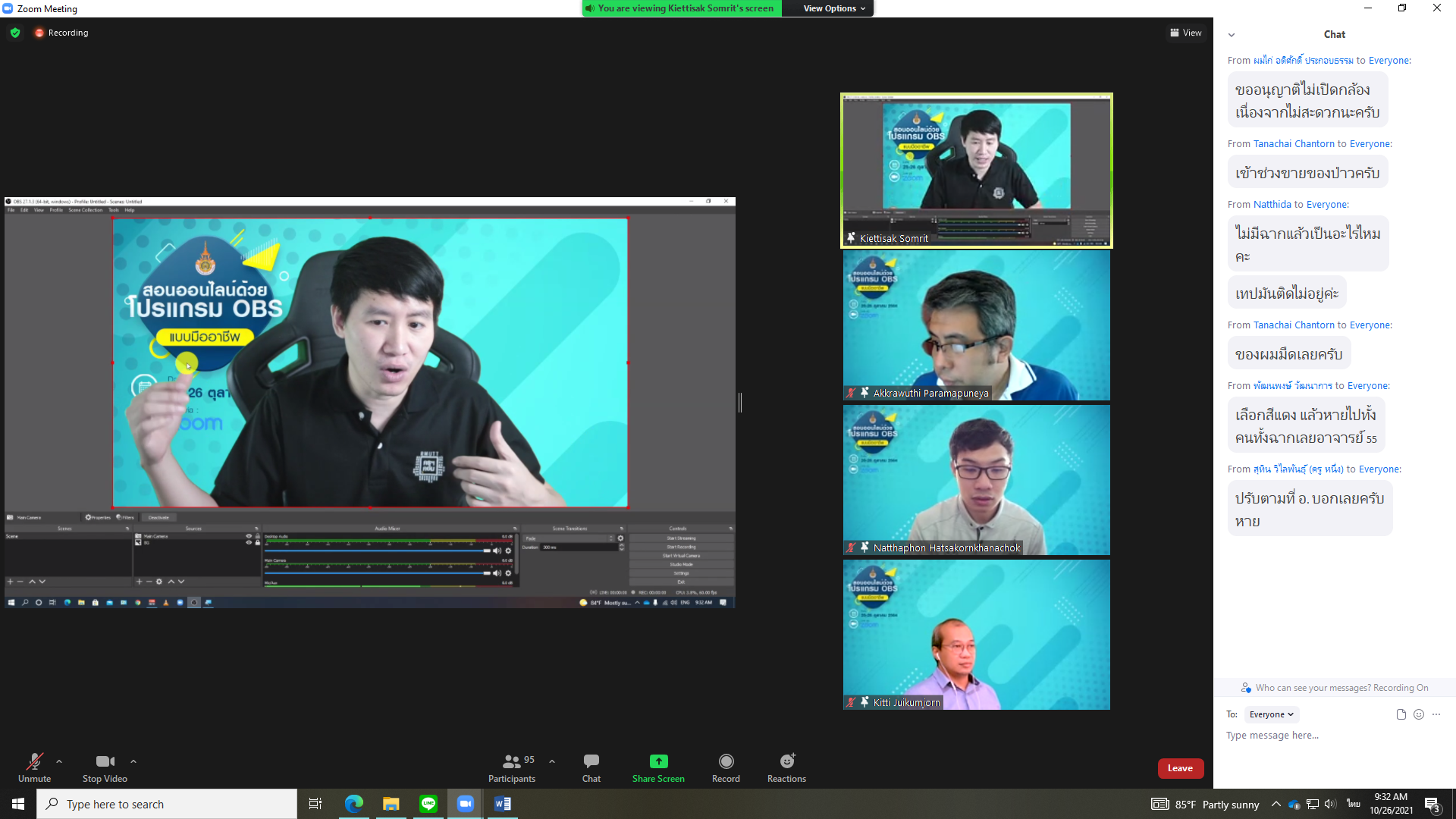Click OBS scene transition gear icon
This screenshot has width=1456, height=819.
click(x=620, y=538)
